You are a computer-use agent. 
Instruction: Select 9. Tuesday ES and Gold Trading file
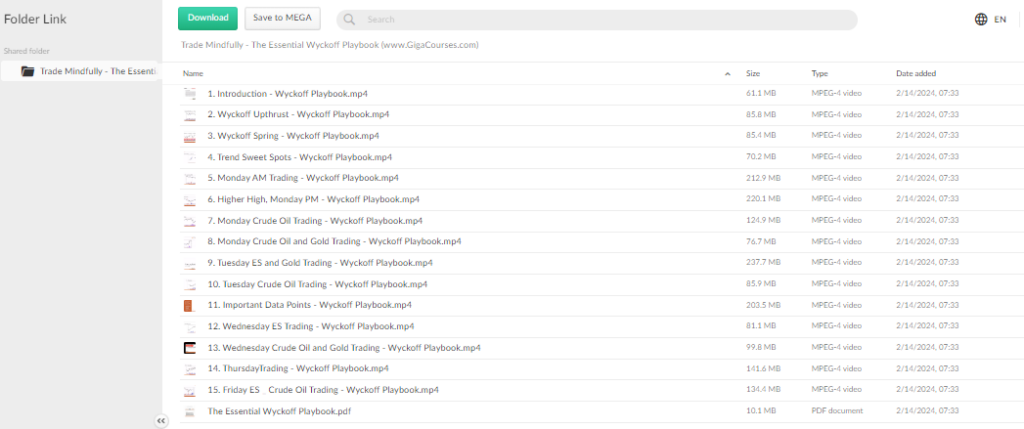click(319, 263)
